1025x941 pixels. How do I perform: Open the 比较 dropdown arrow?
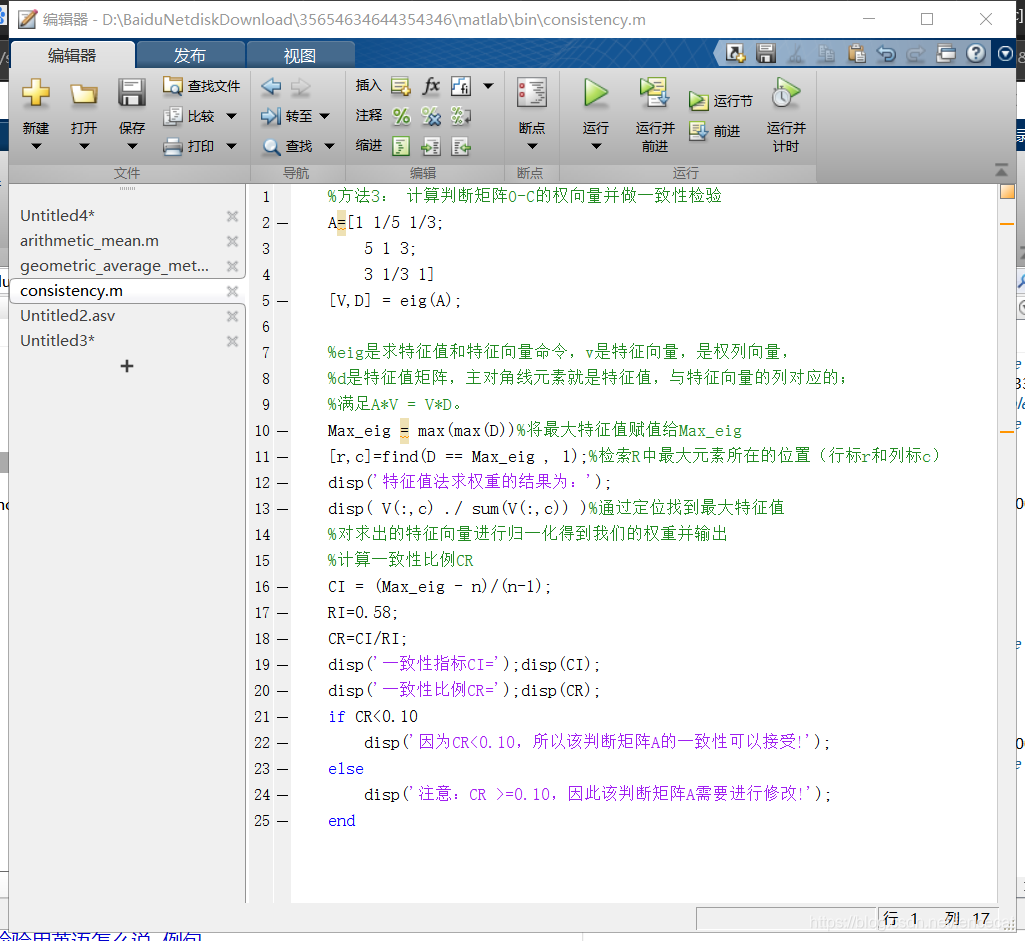[x=231, y=116]
